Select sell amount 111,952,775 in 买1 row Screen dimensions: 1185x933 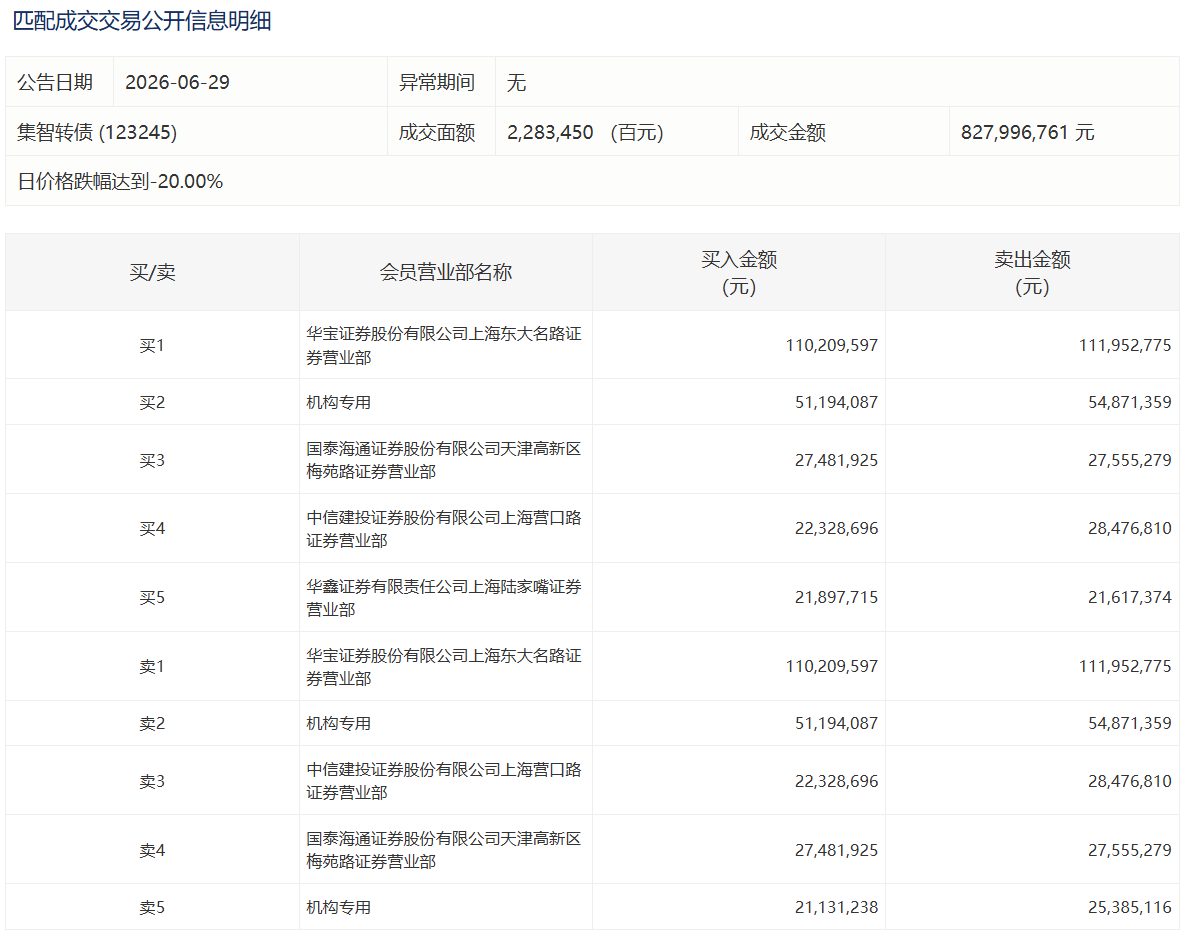tap(1125, 345)
